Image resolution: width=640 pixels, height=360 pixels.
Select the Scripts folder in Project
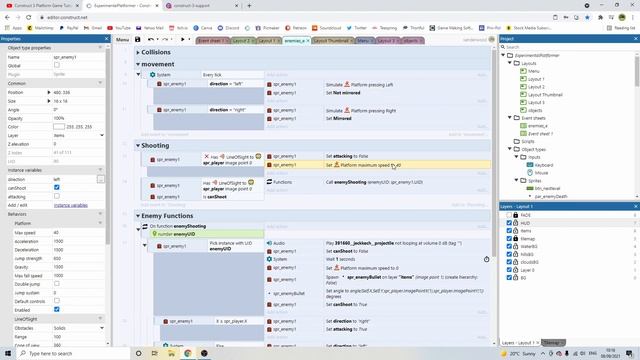[528, 141]
